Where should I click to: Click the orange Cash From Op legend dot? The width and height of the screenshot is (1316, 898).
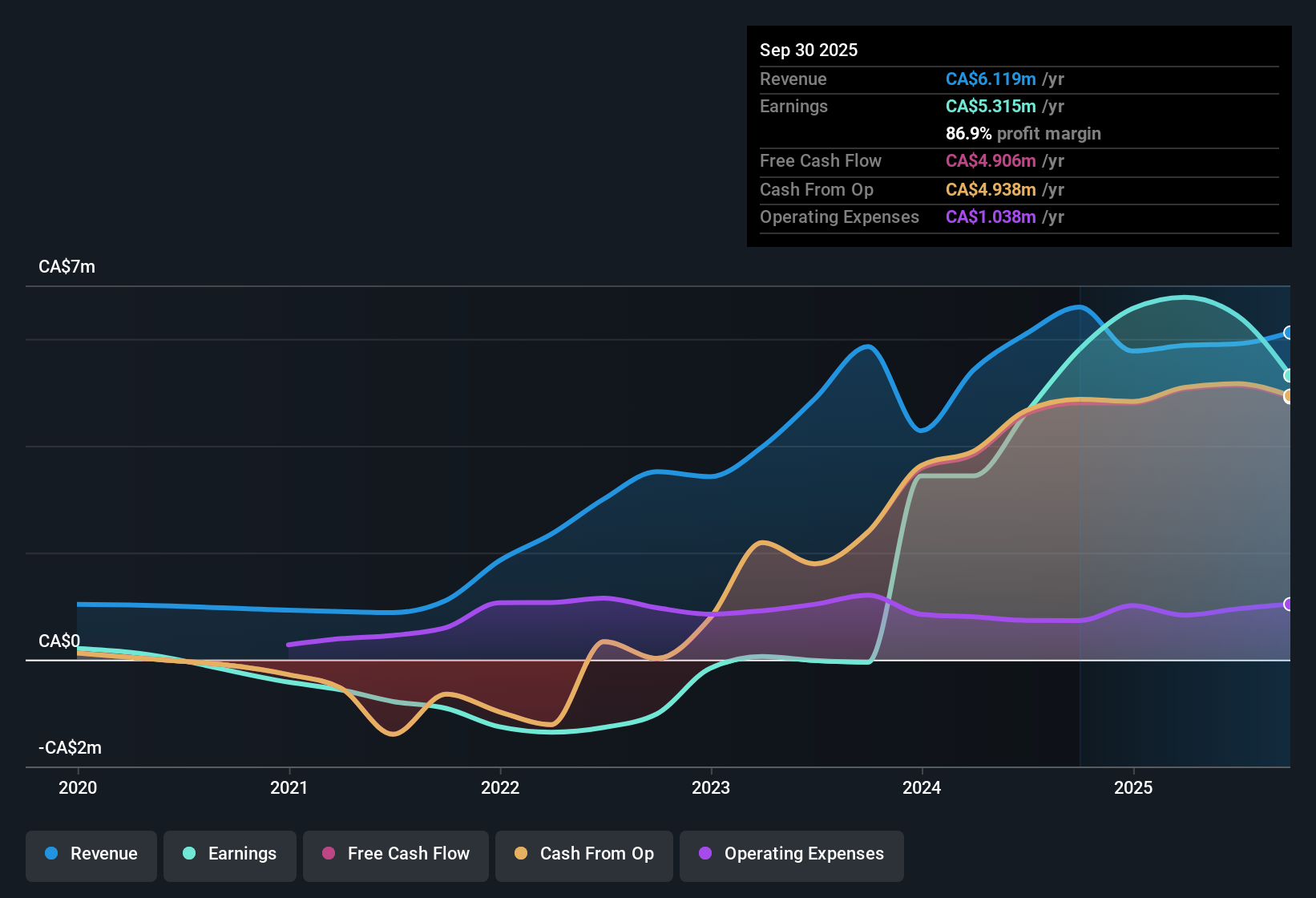521,854
